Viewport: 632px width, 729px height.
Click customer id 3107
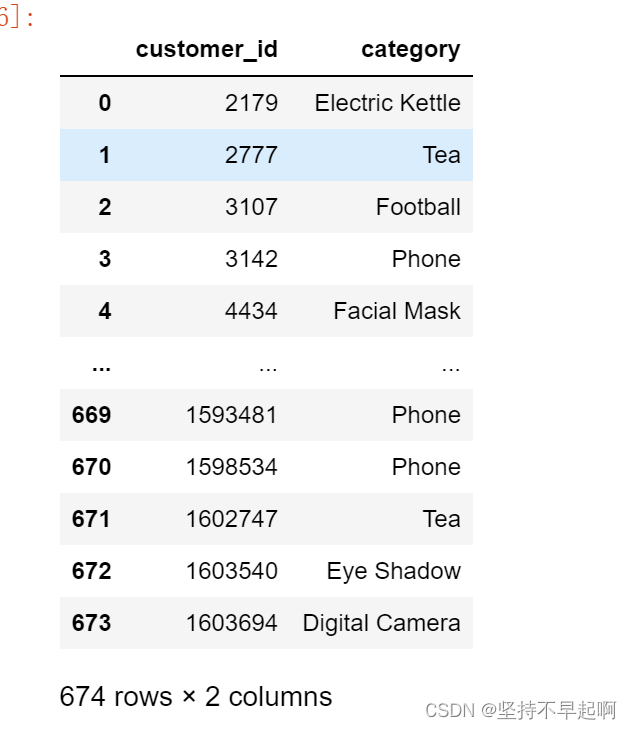[253, 207]
